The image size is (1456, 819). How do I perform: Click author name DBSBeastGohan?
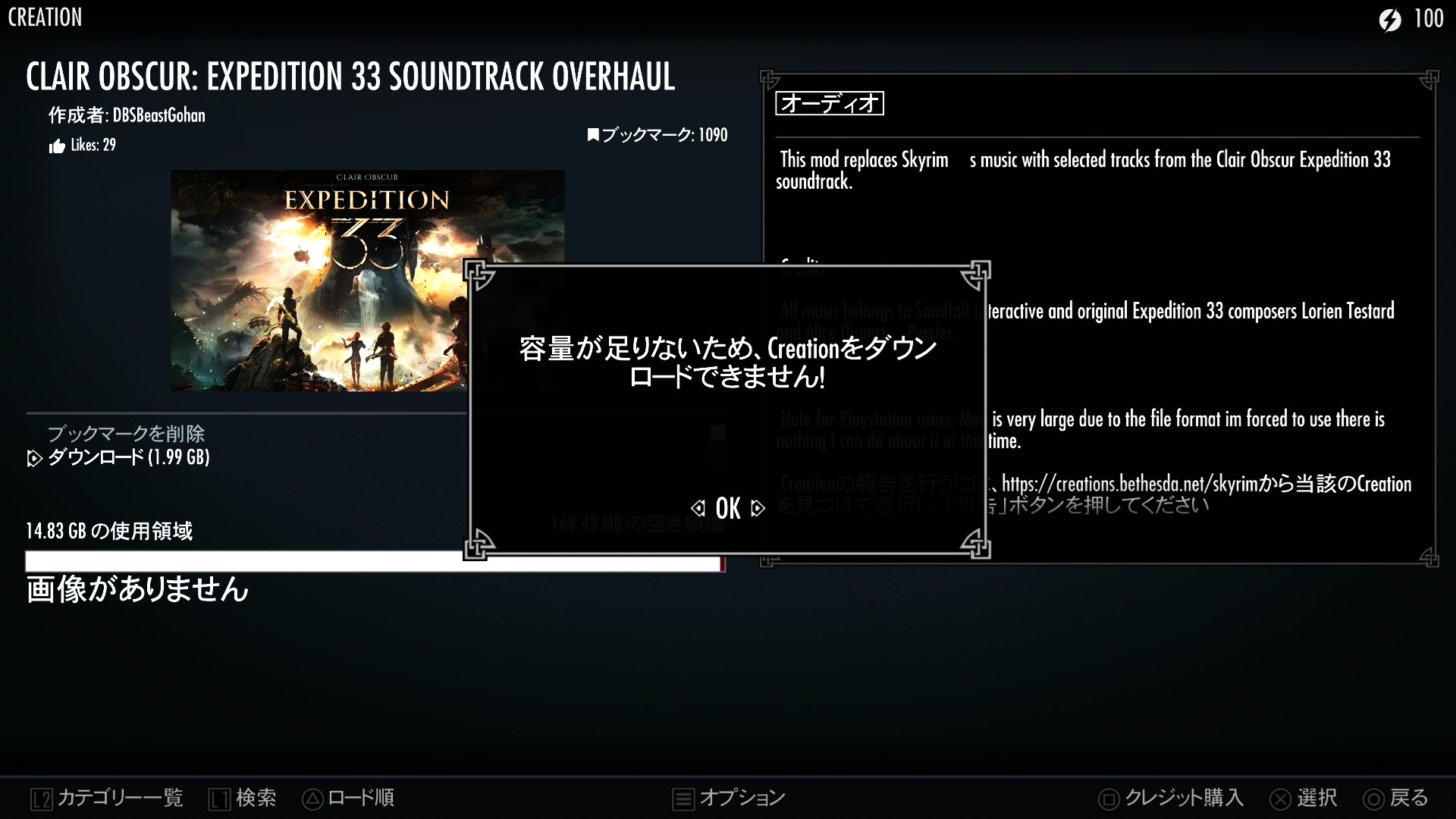[x=159, y=115]
